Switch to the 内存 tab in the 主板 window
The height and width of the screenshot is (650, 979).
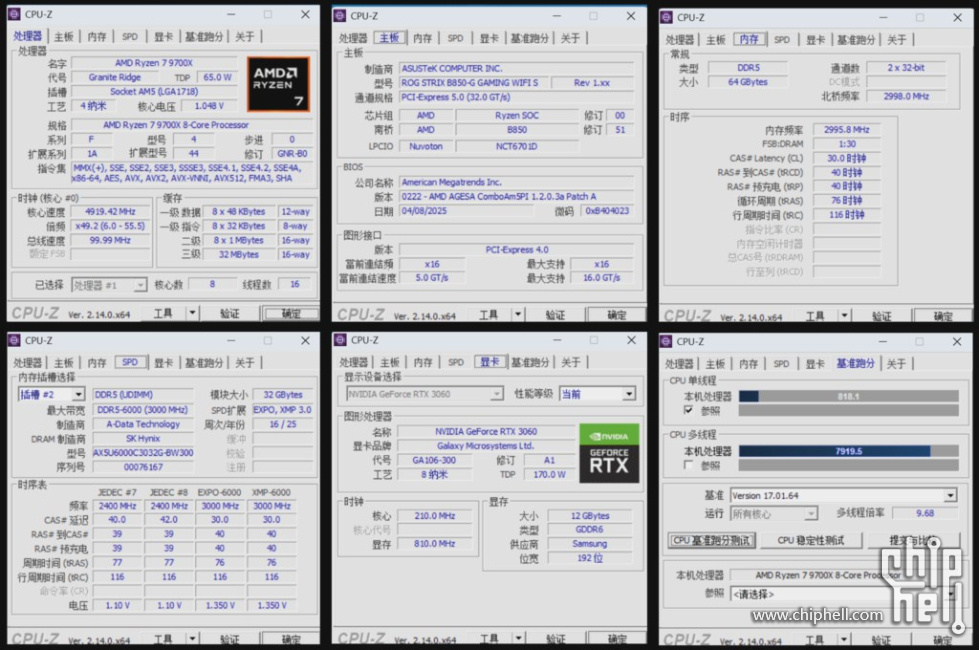click(x=422, y=38)
